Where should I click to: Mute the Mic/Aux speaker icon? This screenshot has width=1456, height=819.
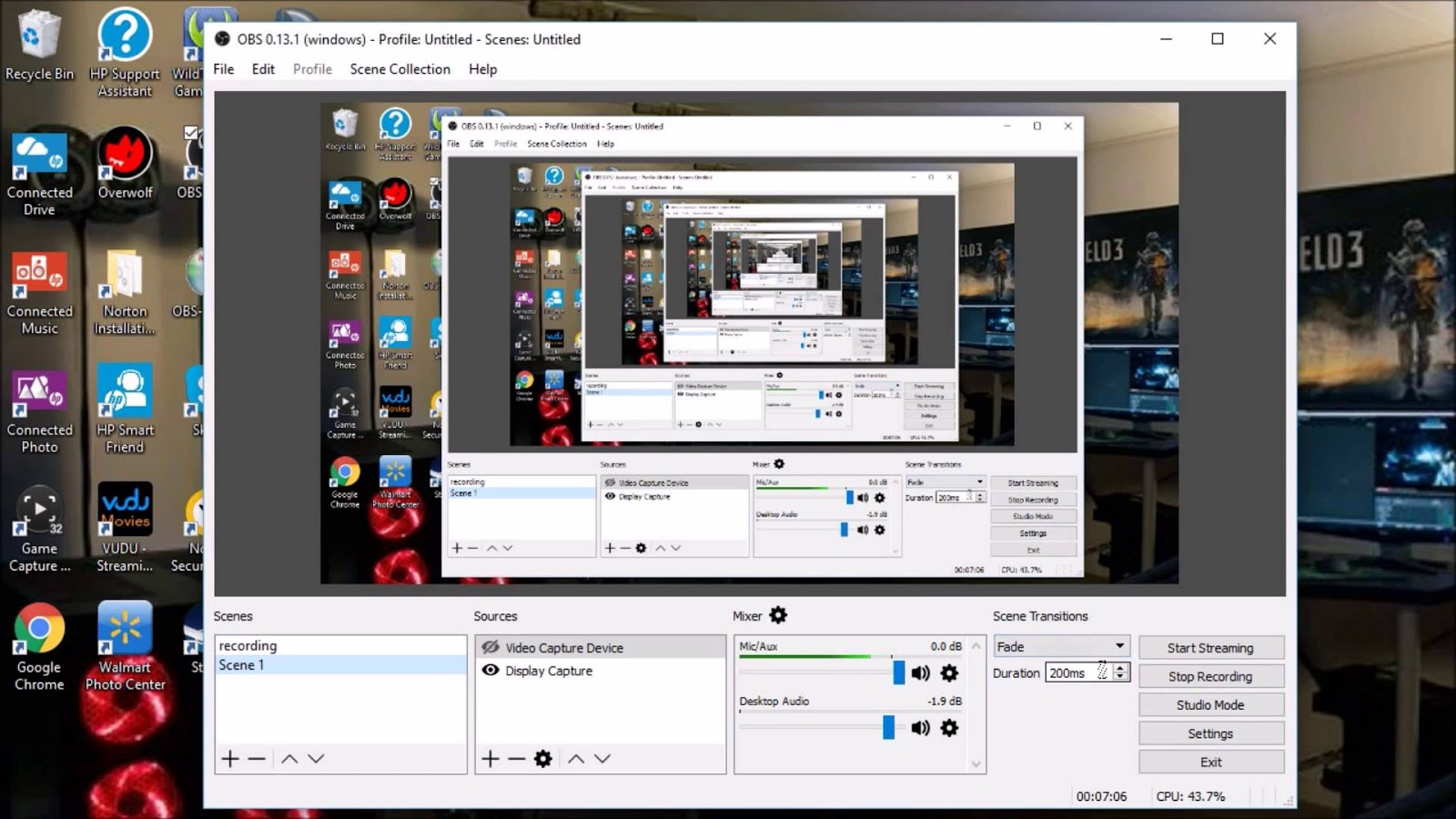(x=921, y=673)
